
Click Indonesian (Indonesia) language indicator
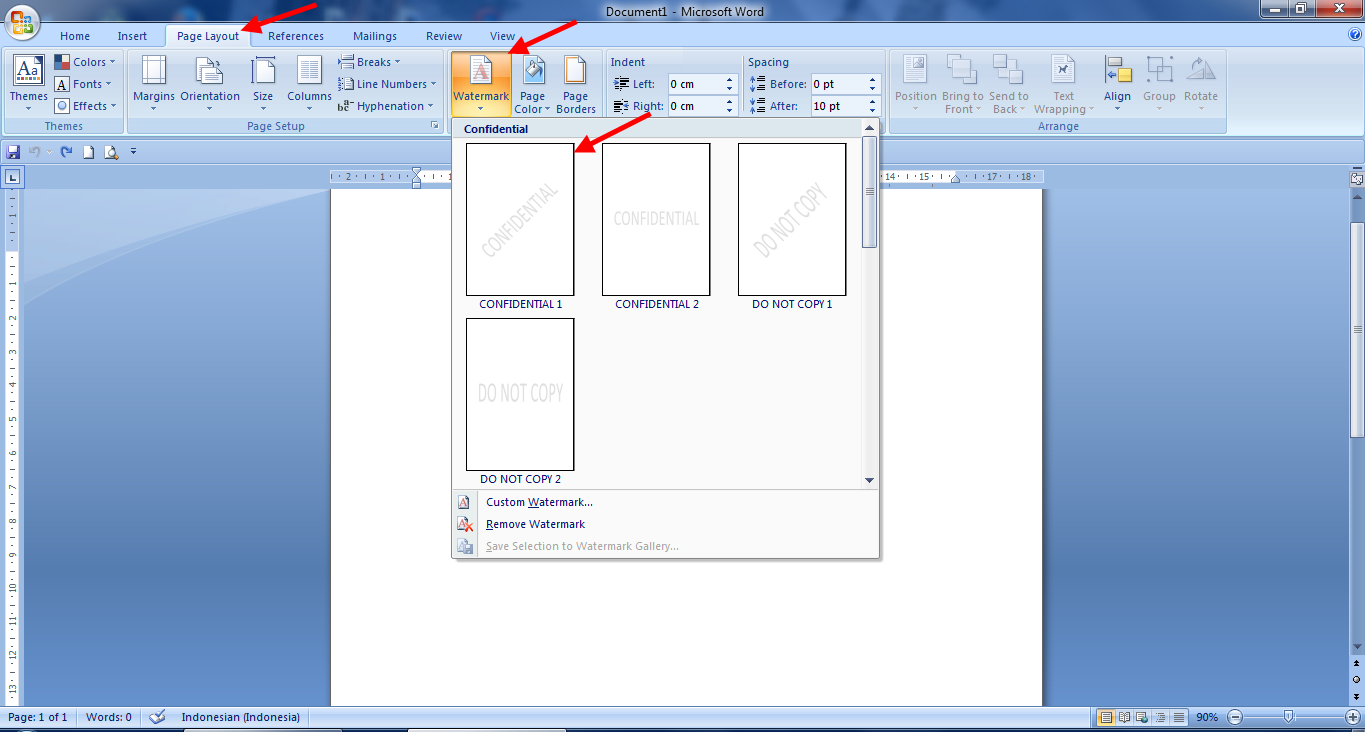[241, 717]
